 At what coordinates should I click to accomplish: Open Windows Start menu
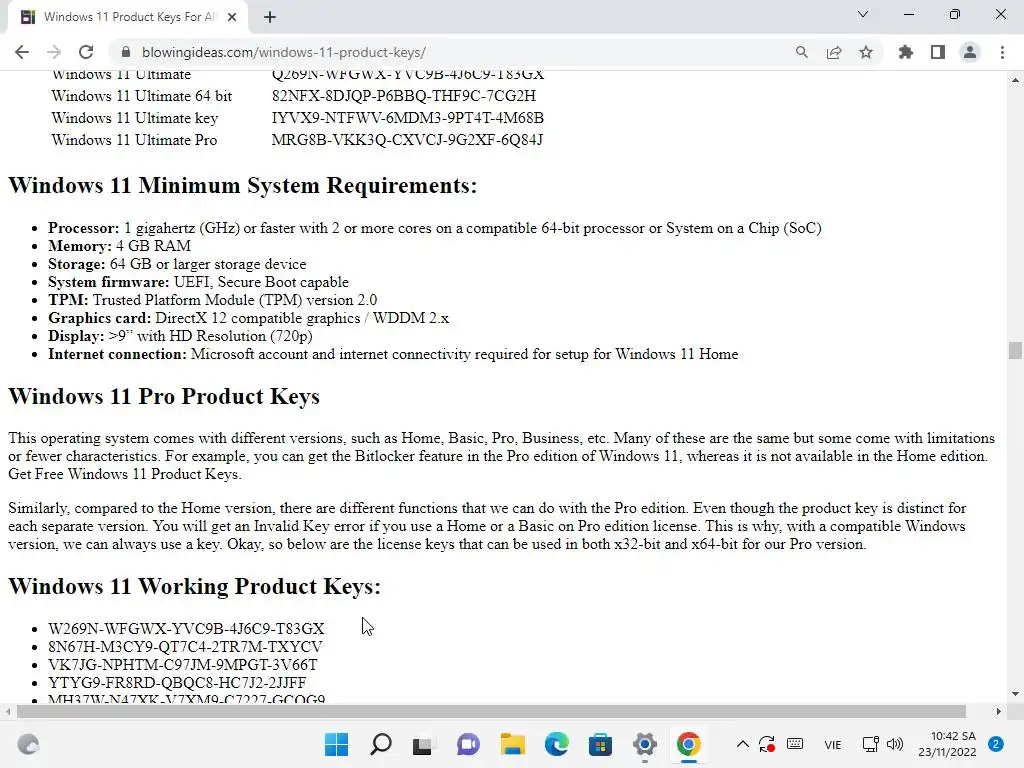click(336, 744)
